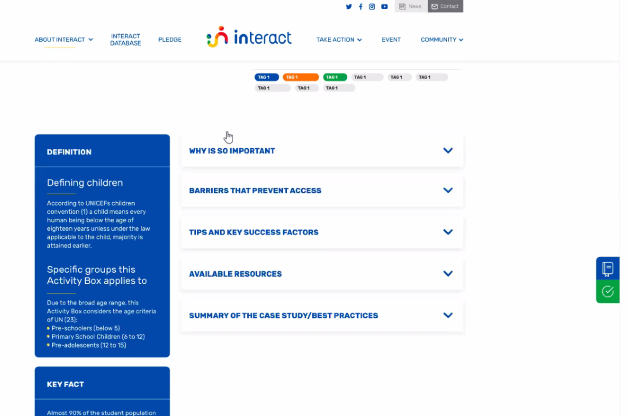Toggle the orange TAG 1 filter
Screen dimensions: 628x416
click(x=300, y=77)
